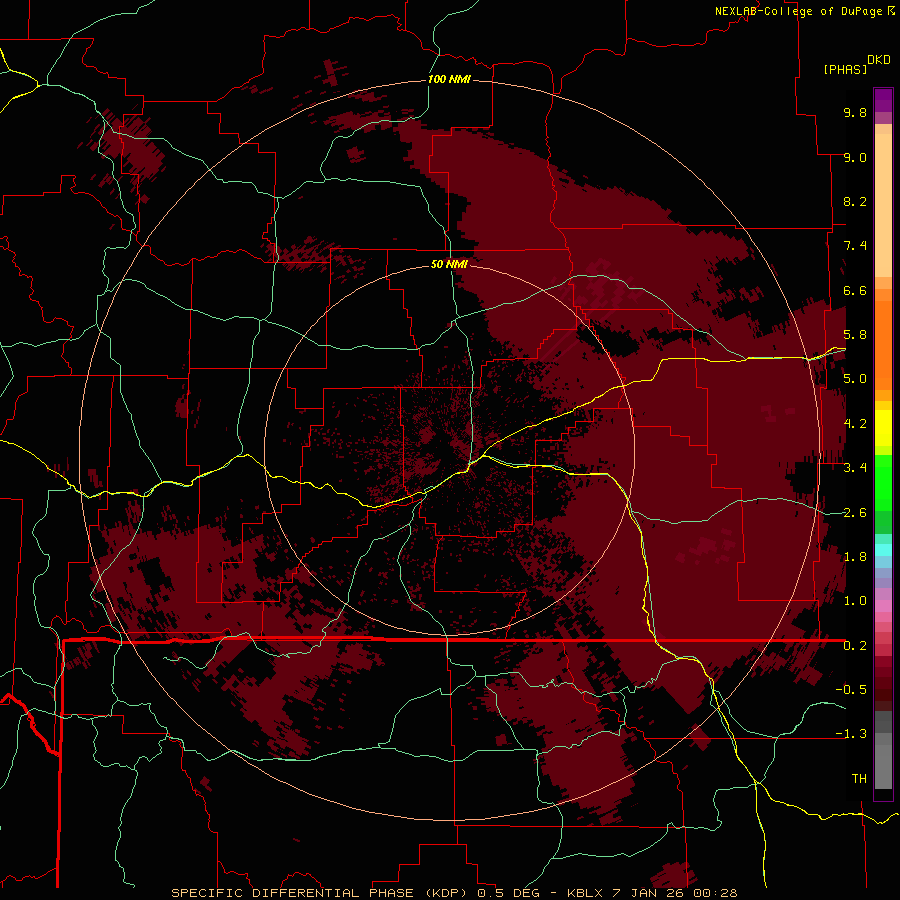Click the [PHAS] legend heading
Image resolution: width=900 pixels, height=900 pixels.
[845, 69]
